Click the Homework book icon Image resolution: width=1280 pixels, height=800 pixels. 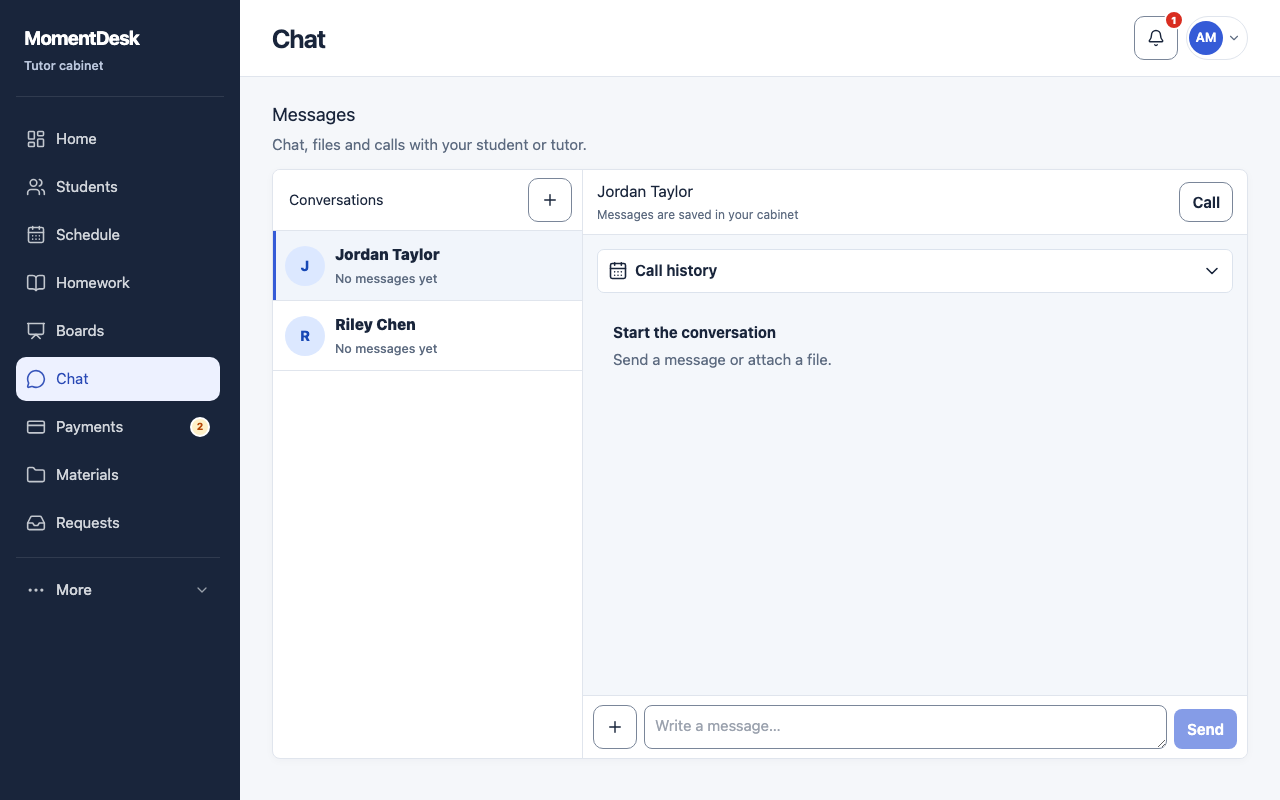click(36, 283)
